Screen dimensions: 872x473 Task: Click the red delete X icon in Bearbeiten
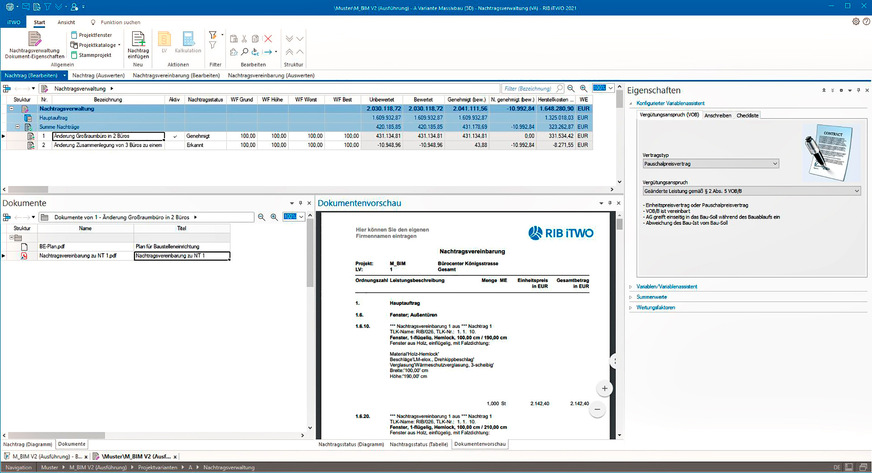click(x=268, y=37)
